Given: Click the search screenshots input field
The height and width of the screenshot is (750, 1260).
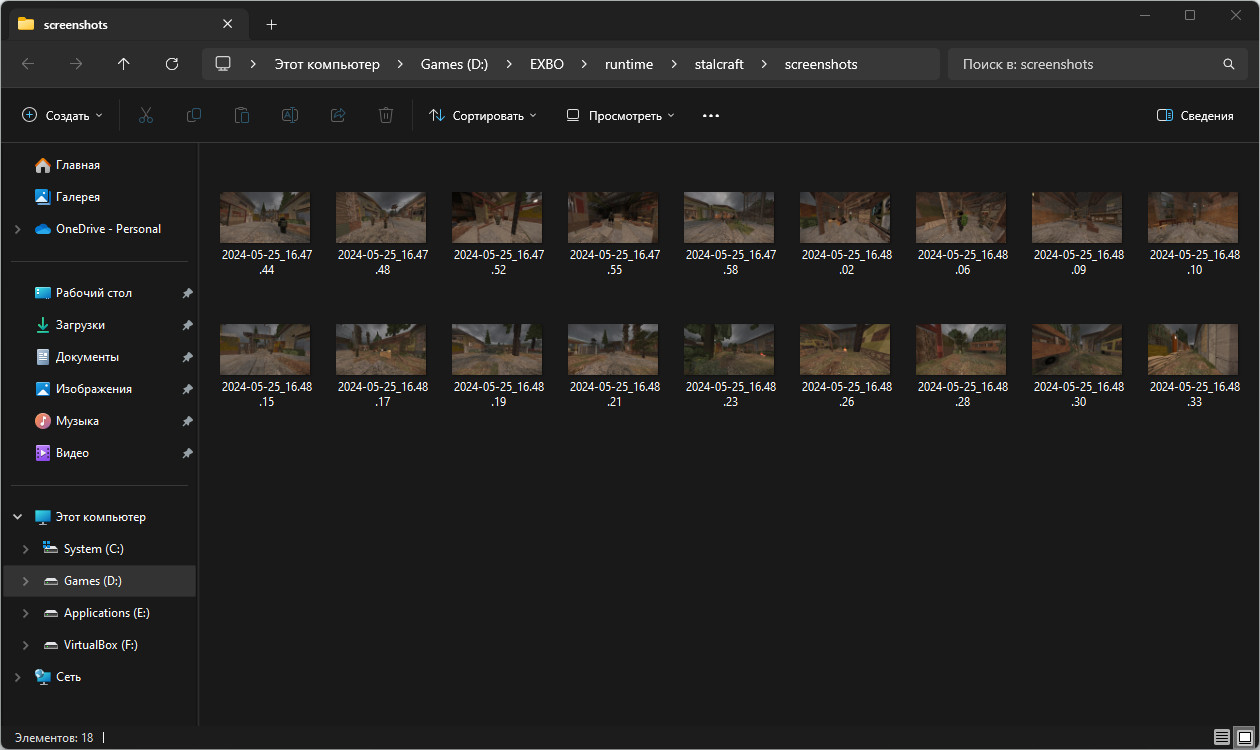Looking at the screenshot, I should (1085, 64).
